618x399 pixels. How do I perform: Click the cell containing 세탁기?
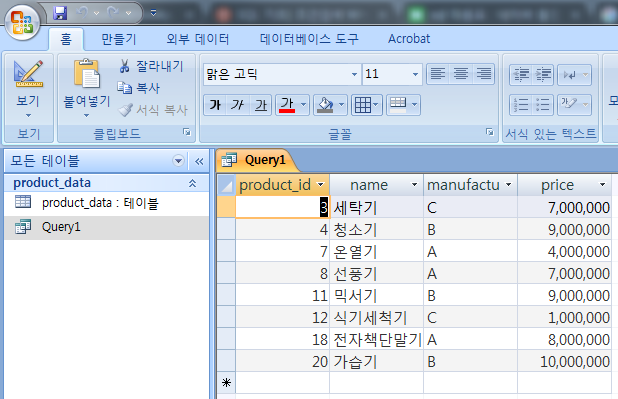tap(376, 207)
